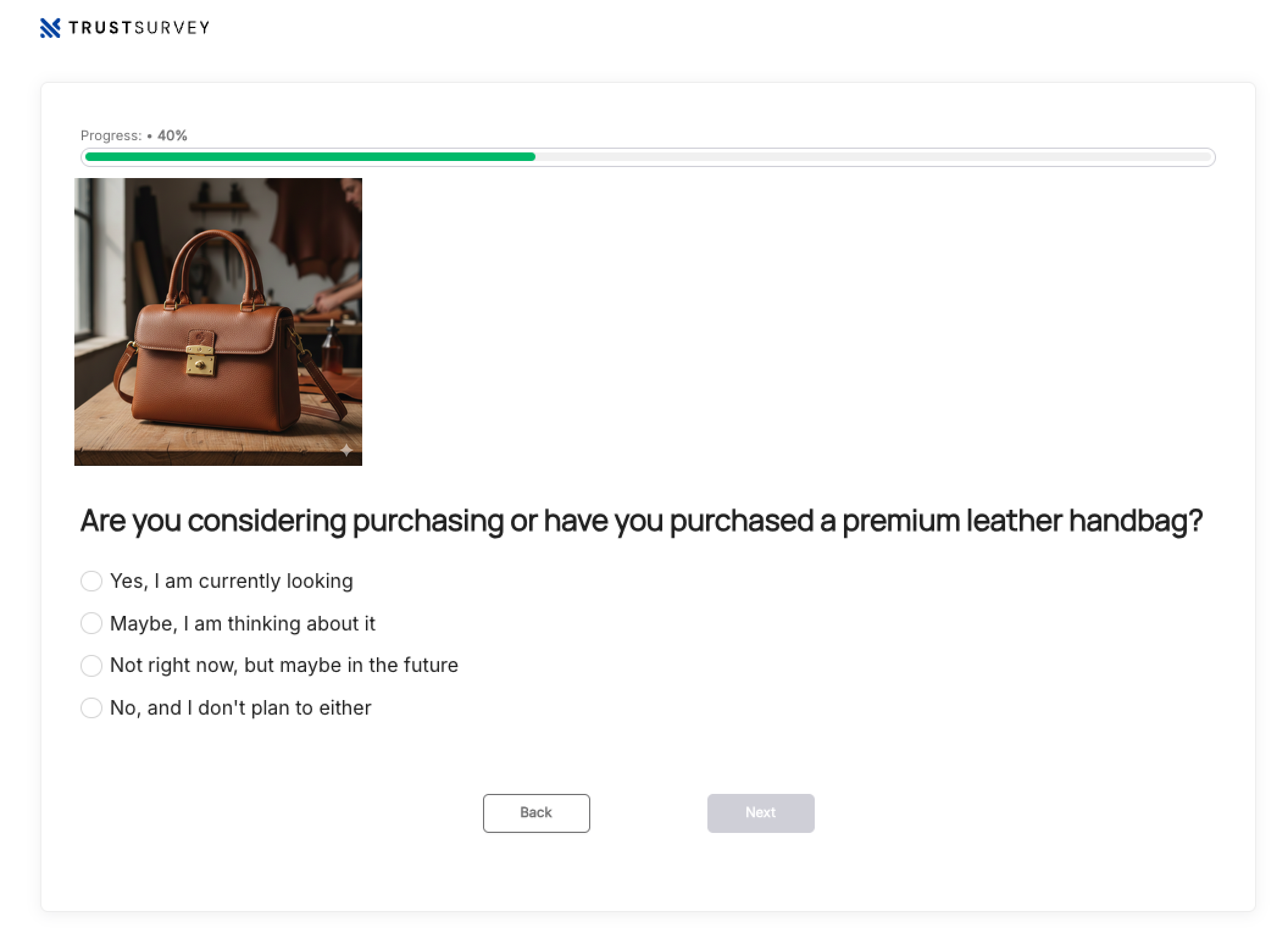Click the green filled part of progress bar
The image size is (1288, 950).
tap(310, 157)
